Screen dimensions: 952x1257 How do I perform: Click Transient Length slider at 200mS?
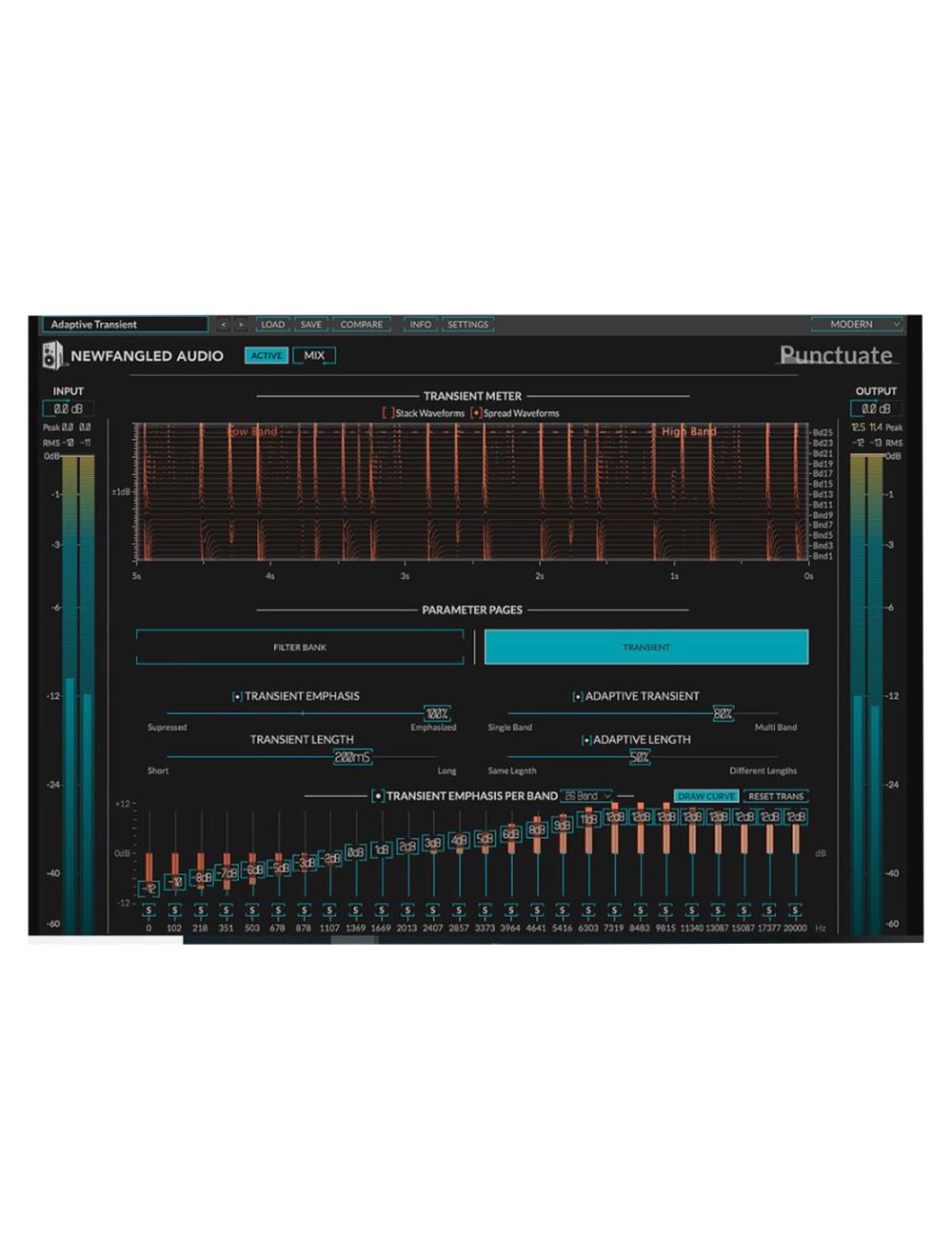pyautogui.click(x=352, y=757)
